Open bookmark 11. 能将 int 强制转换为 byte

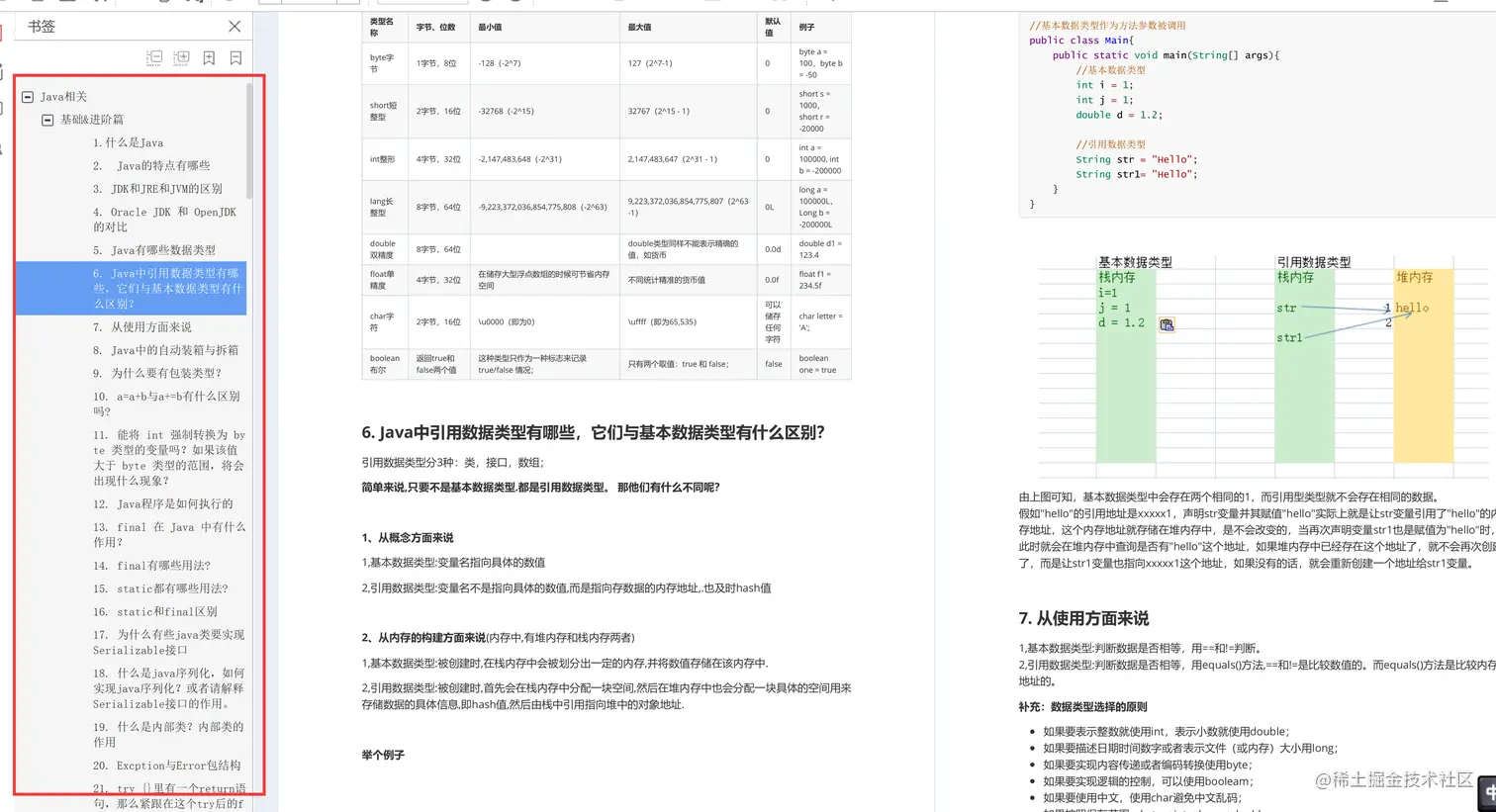point(169,457)
